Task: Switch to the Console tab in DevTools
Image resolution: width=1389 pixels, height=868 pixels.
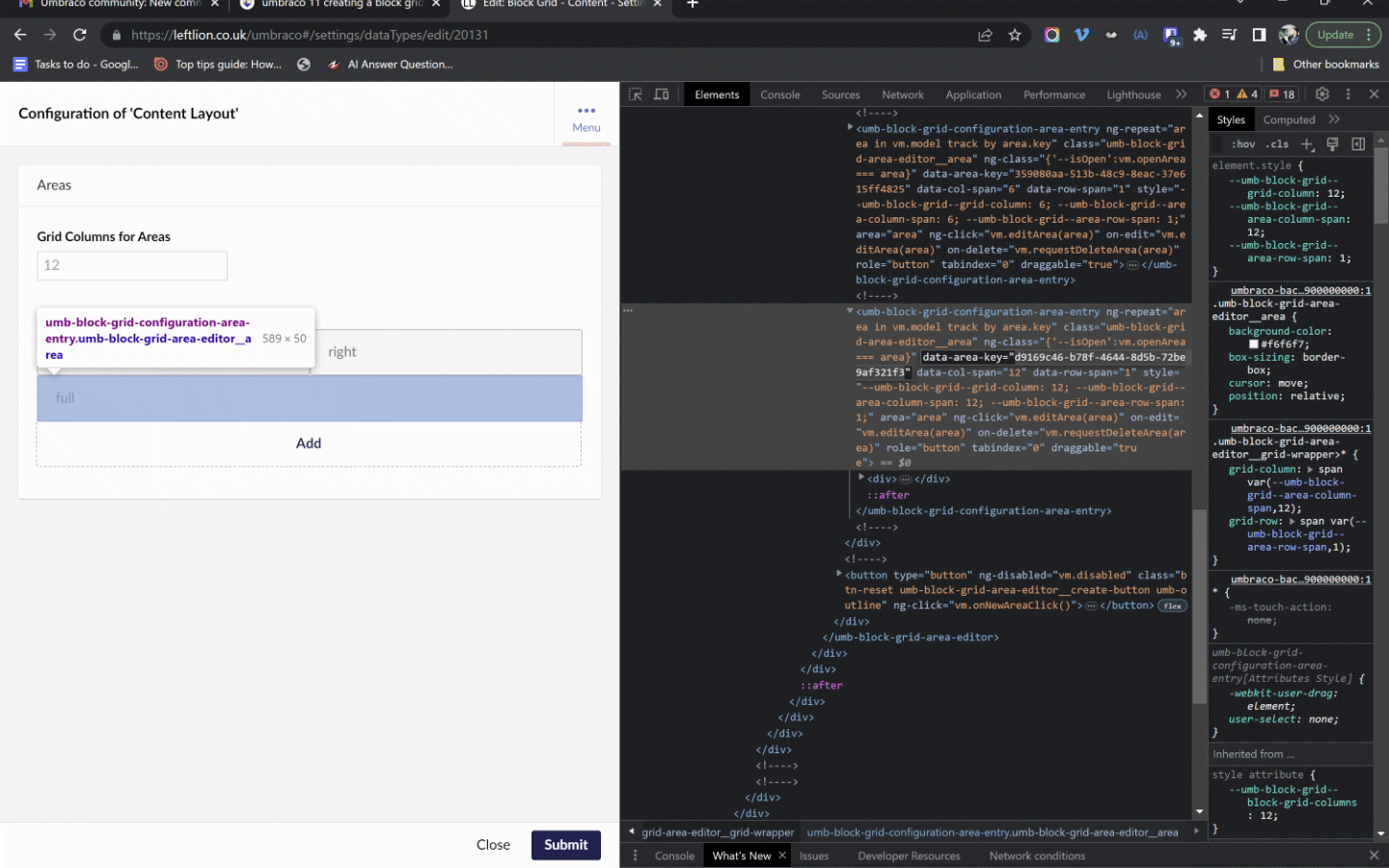Action: pos(779,95)
